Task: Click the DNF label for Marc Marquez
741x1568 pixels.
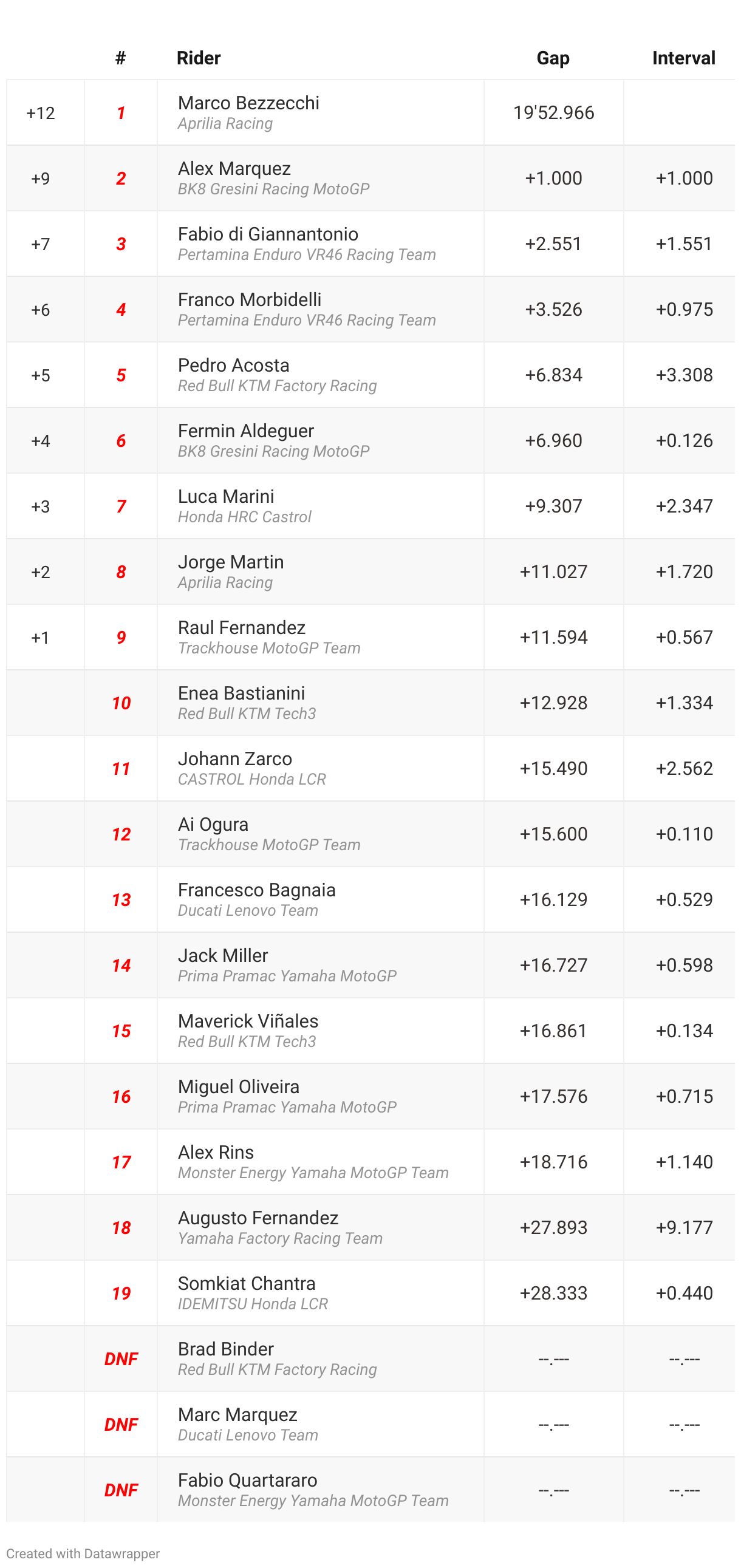Action: [120, 1423]
